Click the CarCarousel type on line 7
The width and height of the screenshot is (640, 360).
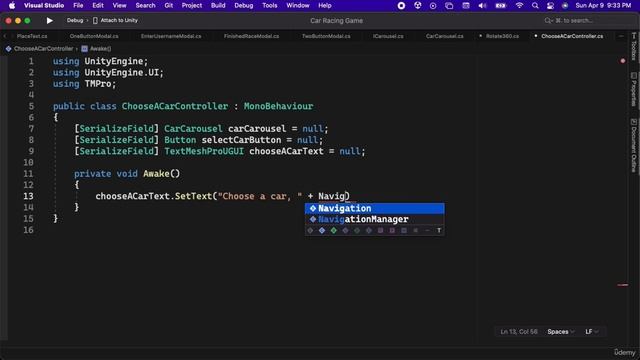click(x=193, y=129)
